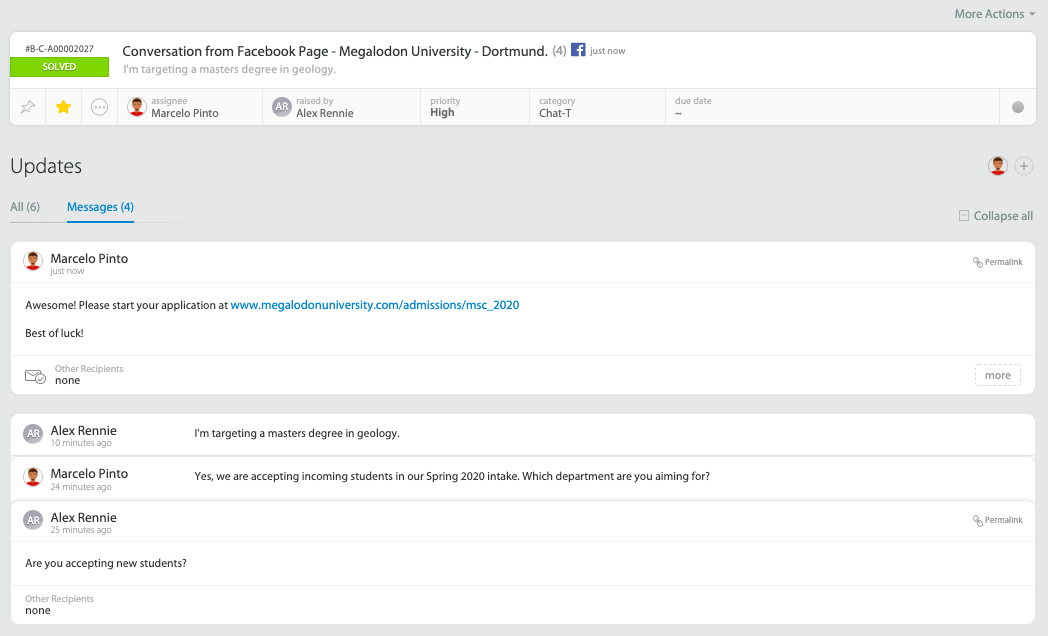Click the ticket subtitle about geology masters degree

(229, 69)
